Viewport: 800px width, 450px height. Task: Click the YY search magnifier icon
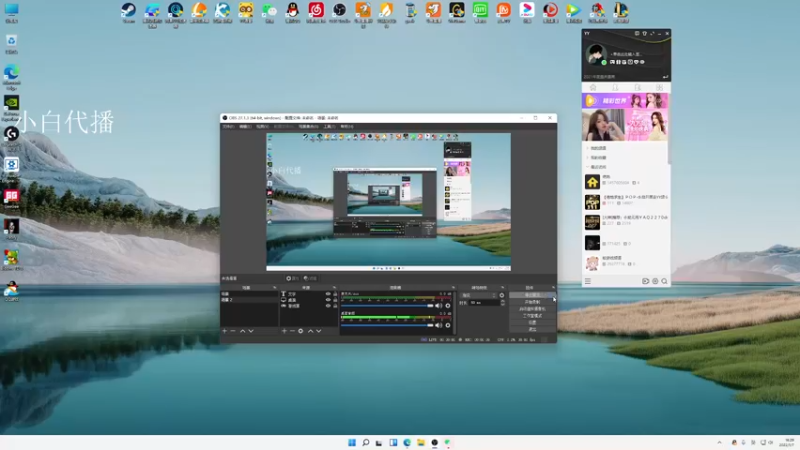click(664, 281)
